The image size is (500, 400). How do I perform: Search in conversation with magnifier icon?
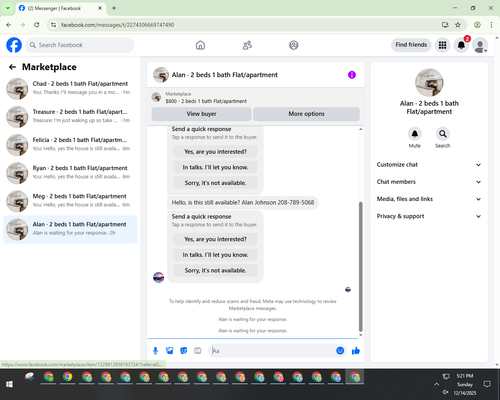[443, 134]
